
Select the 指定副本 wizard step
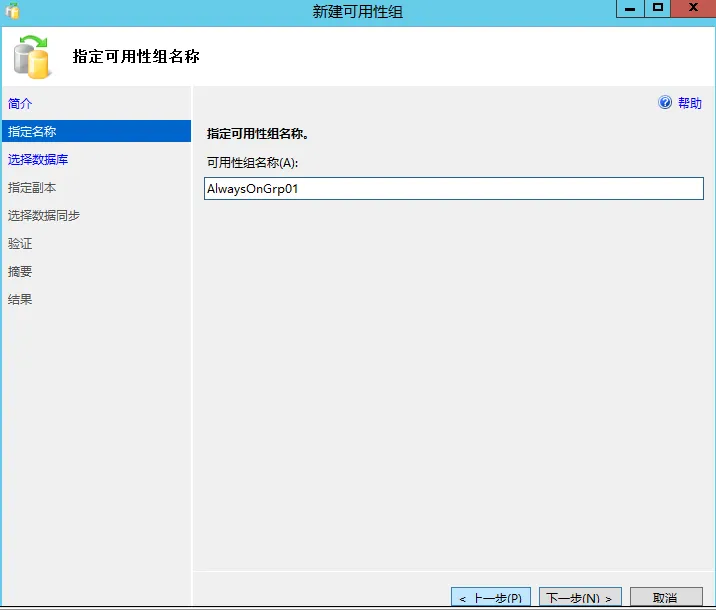click(32, 188)
